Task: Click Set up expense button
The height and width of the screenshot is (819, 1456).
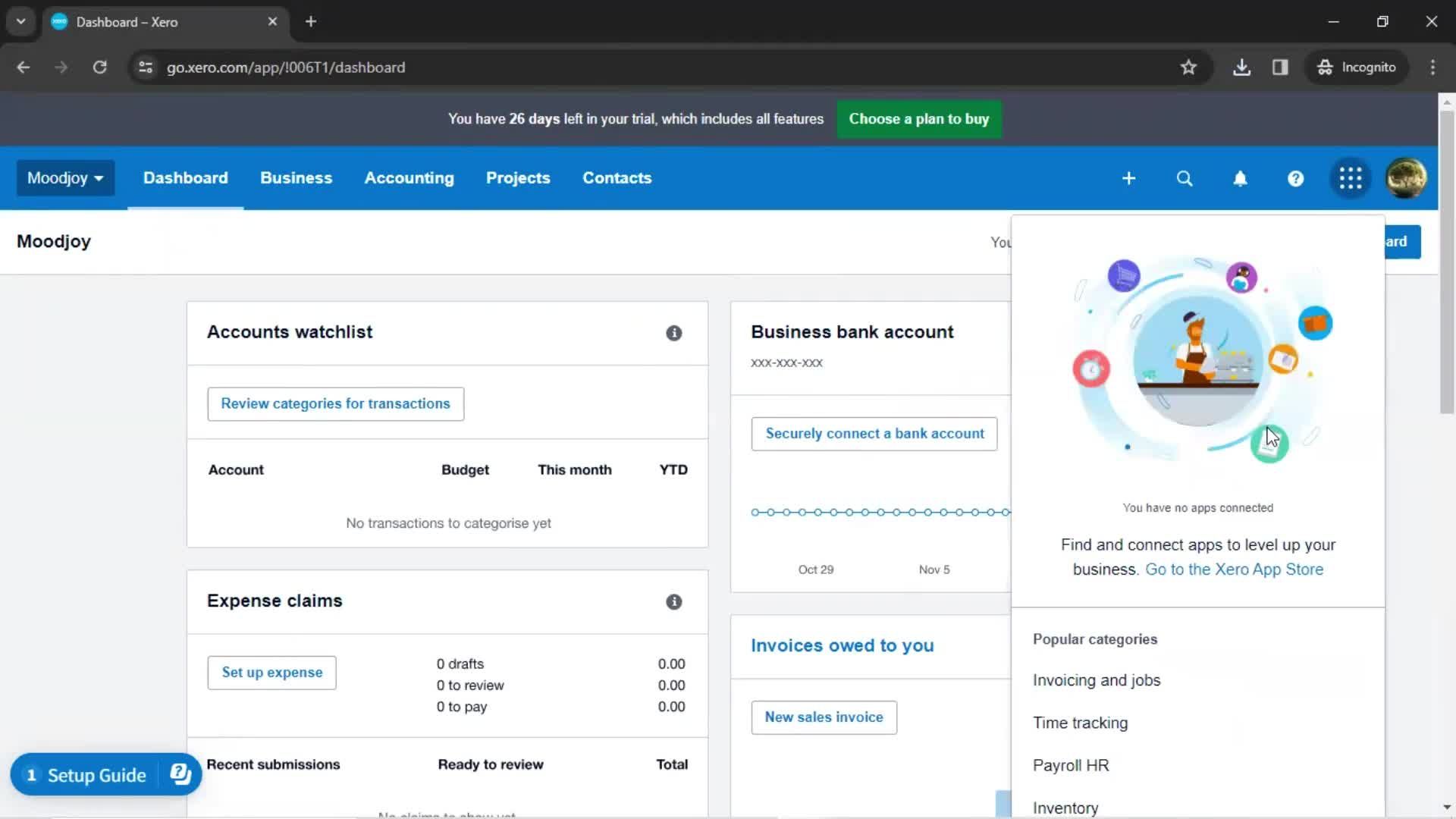Action: [x=271, y=673]
